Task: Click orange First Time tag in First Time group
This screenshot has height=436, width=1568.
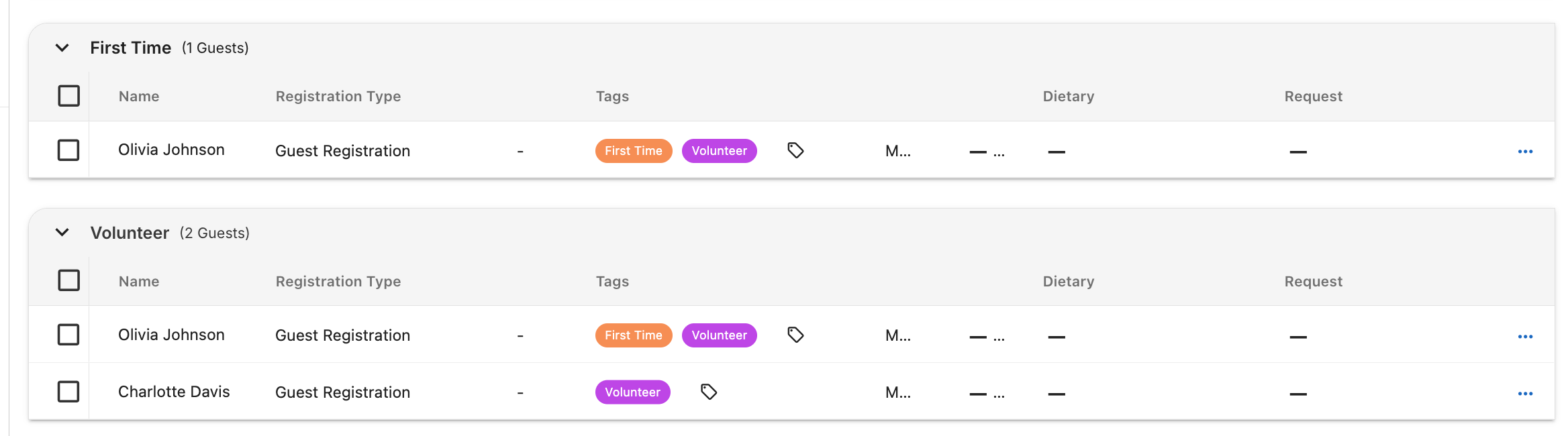Action: pos(634,151)
